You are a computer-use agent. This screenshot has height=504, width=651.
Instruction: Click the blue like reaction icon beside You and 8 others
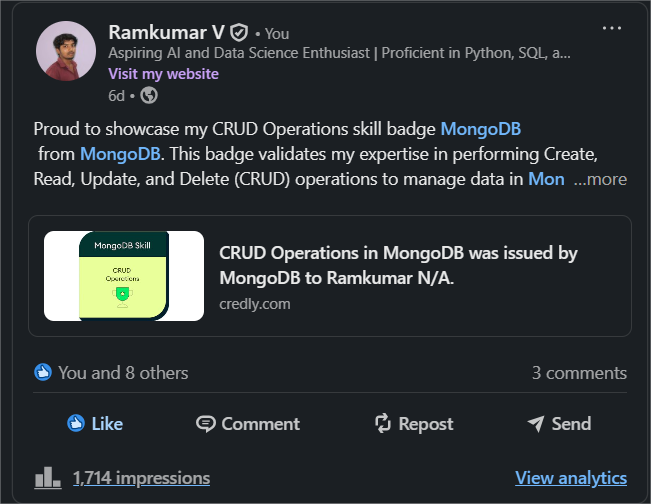coord(43,372)
